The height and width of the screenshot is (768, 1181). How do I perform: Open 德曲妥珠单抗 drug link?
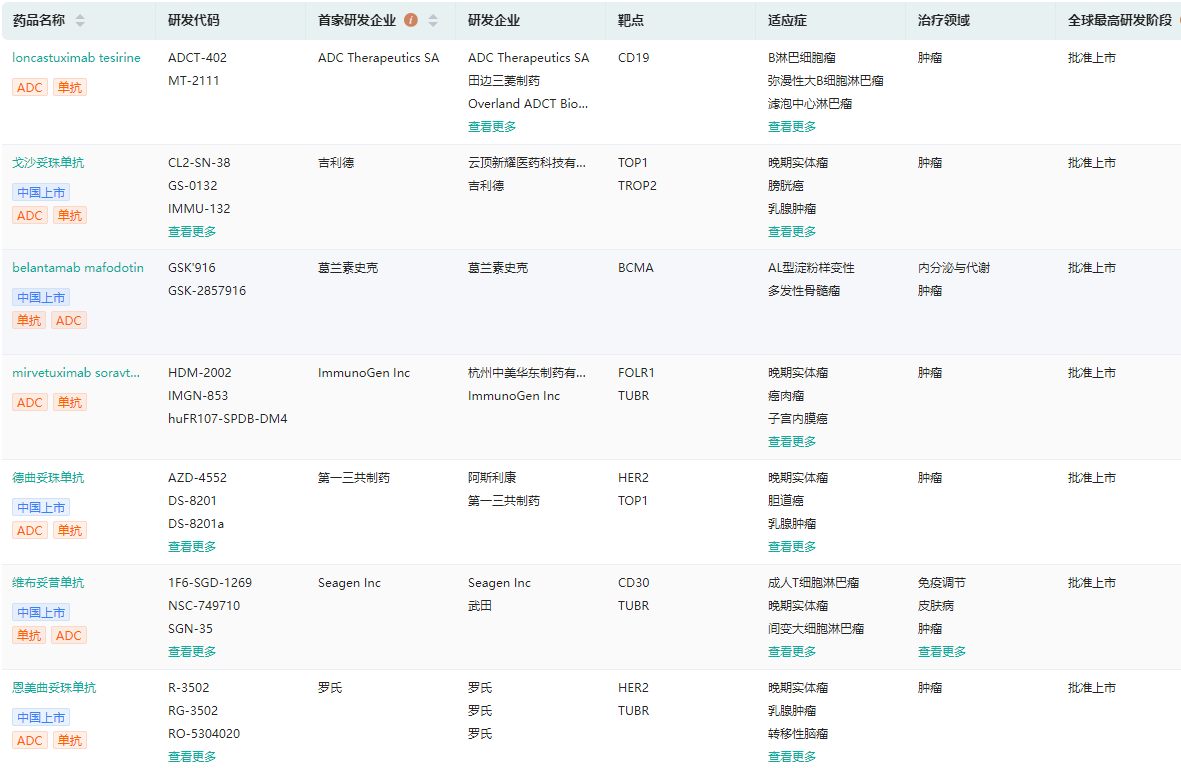(x=48, y=477)
